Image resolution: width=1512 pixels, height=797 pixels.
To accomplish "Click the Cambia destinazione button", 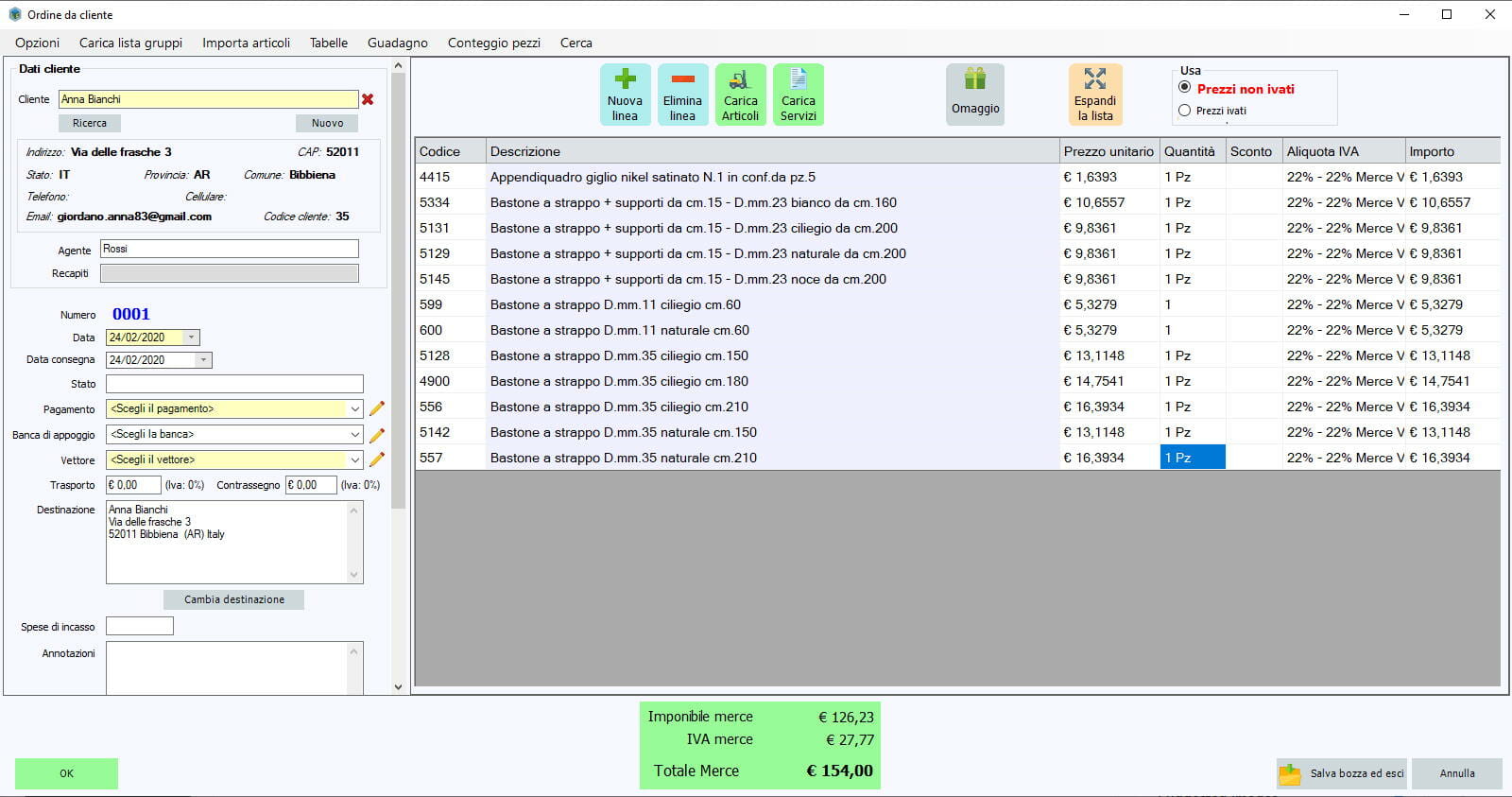I will (234, 599).
